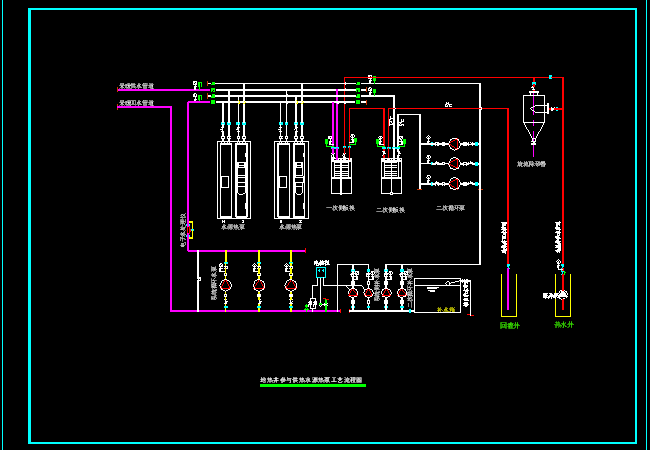Select the upper-left magenta pipe label
Image resolution: width=650 pixels, height=450 pixels.
point(136,87)
